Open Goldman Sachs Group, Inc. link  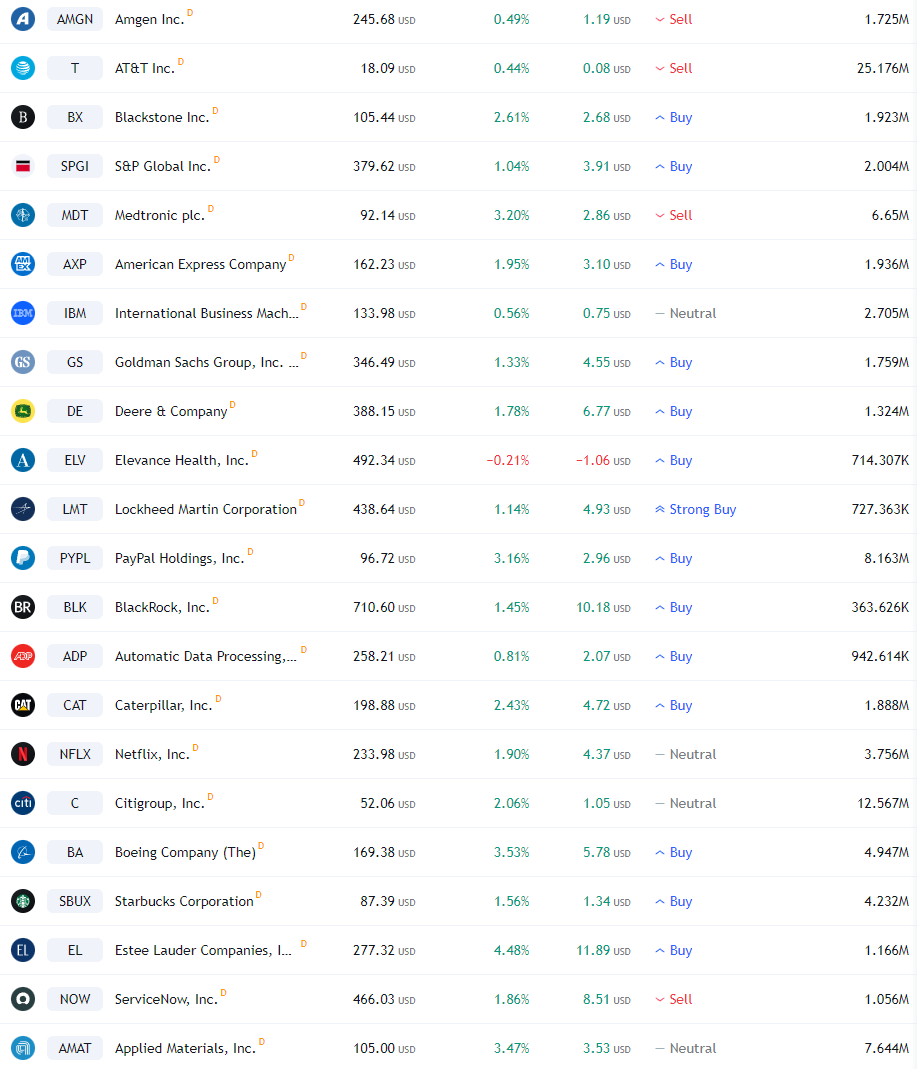pos(207,363)
